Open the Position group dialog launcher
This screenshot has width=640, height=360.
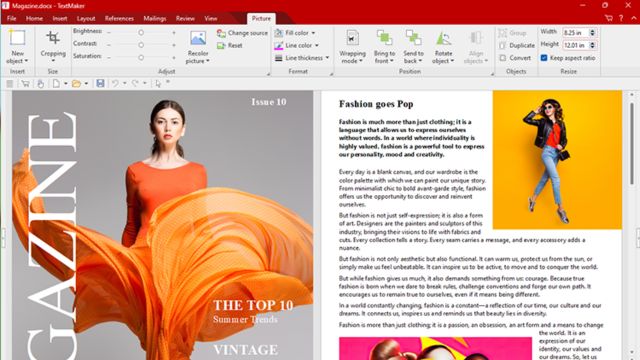(492, 74)
